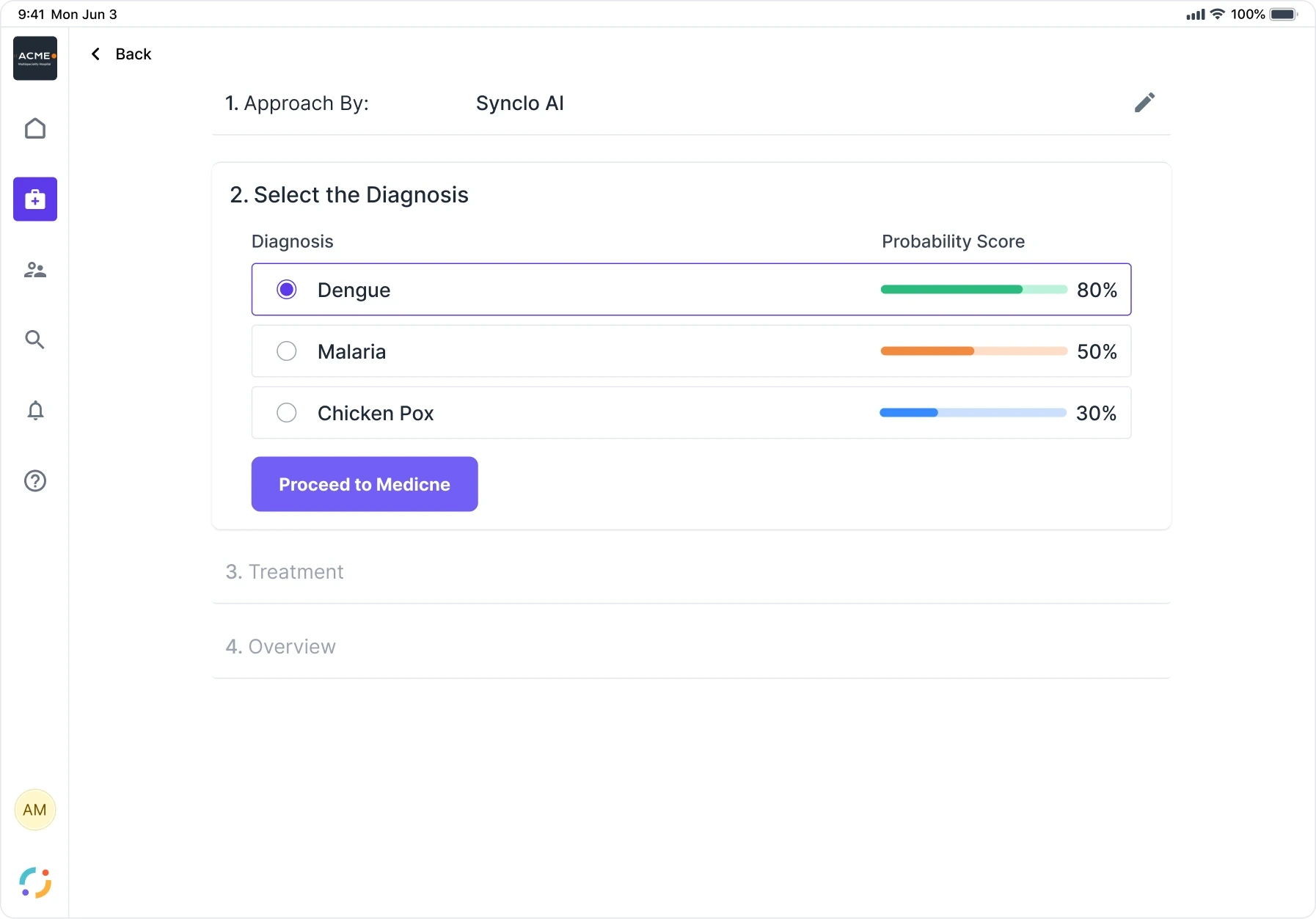
Task: Click the Wi-Fi status icon
Action: [x=1218, y=14]
